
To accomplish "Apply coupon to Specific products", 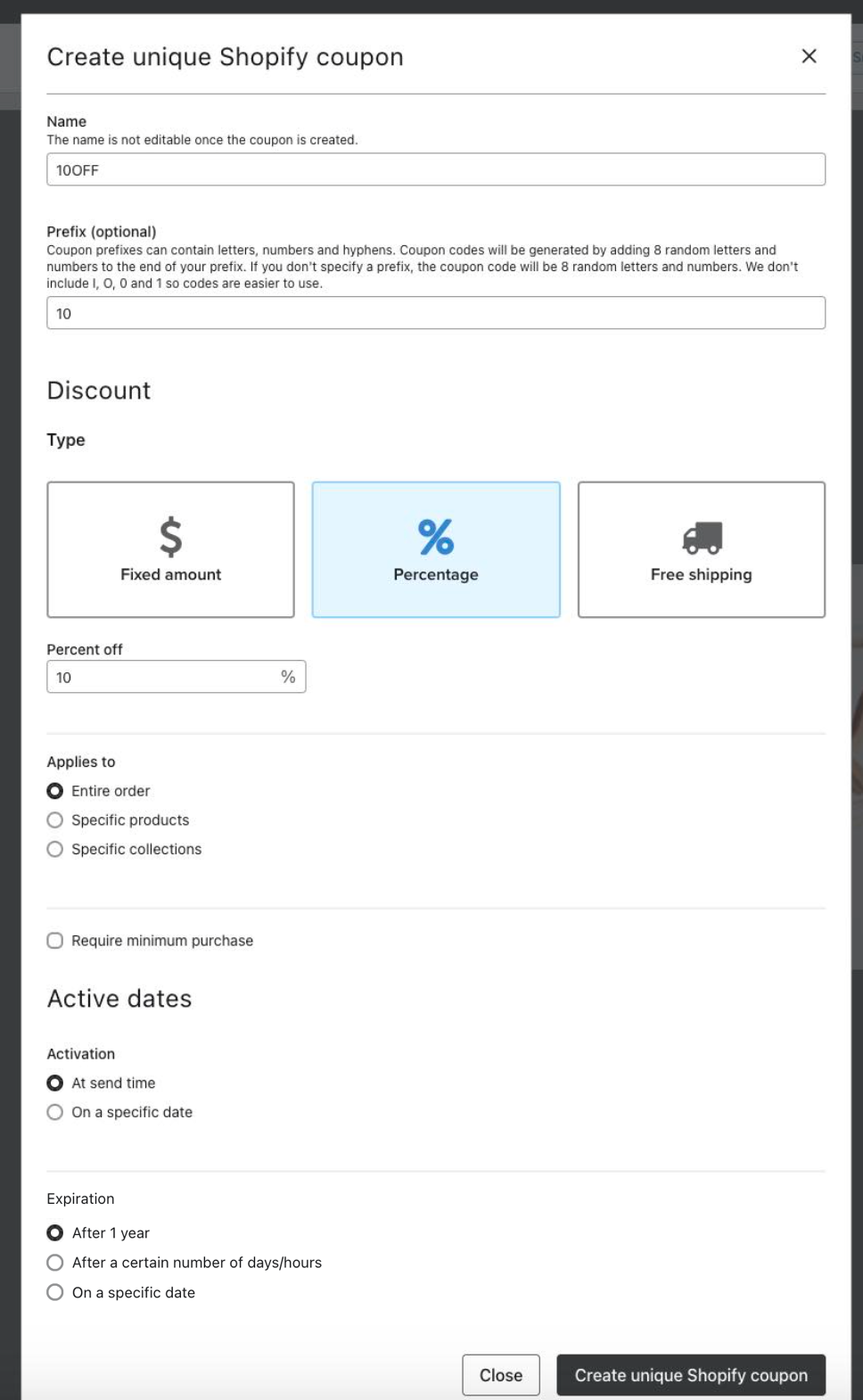I will pos(55,820).
